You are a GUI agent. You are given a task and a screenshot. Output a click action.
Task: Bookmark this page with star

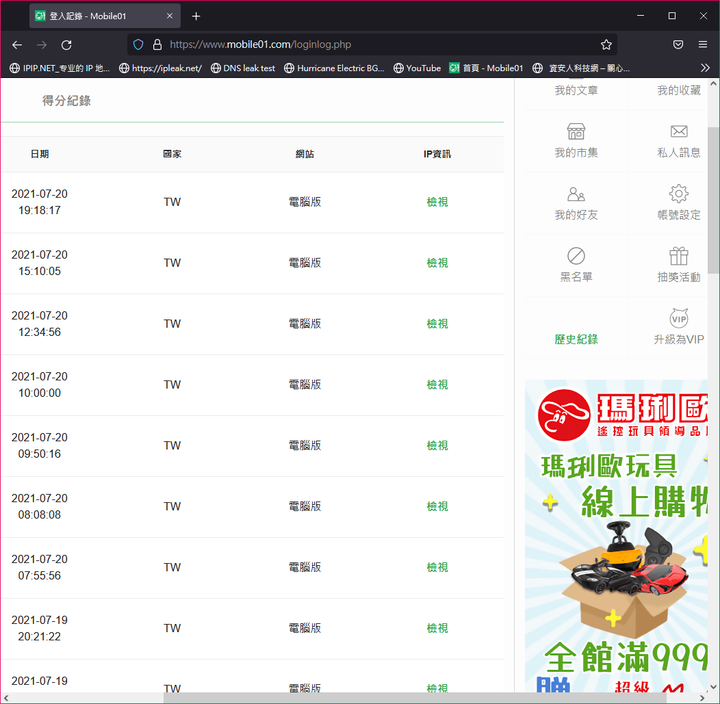(x=606, y=45)
